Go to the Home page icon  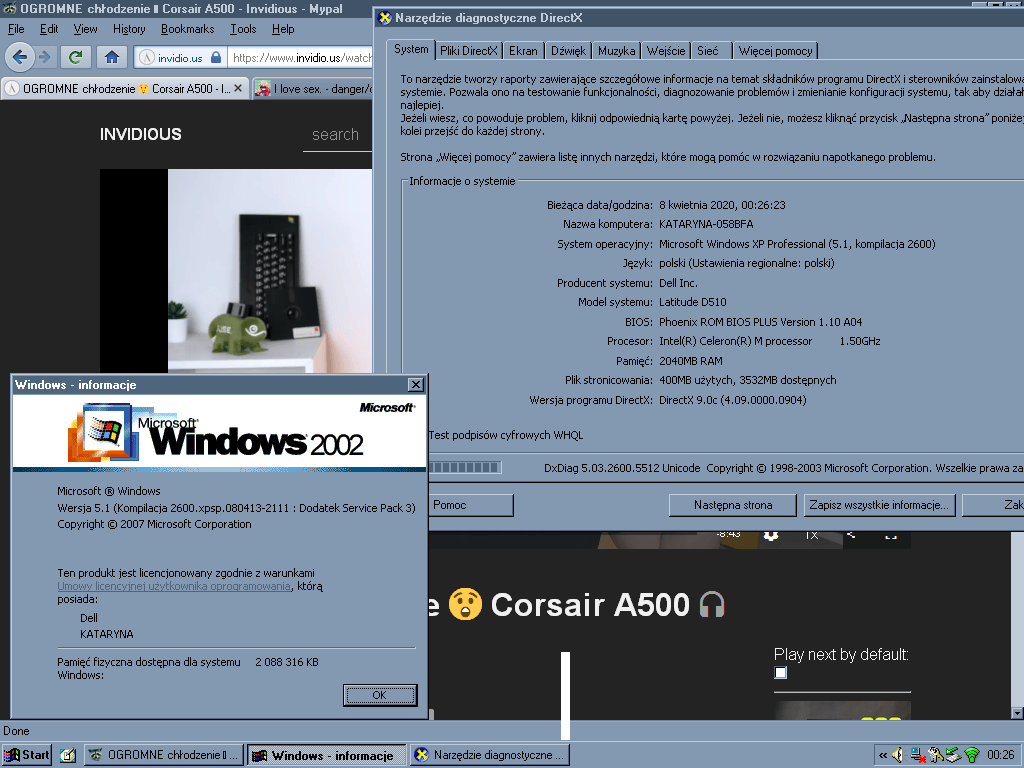(x=112, y=57)
